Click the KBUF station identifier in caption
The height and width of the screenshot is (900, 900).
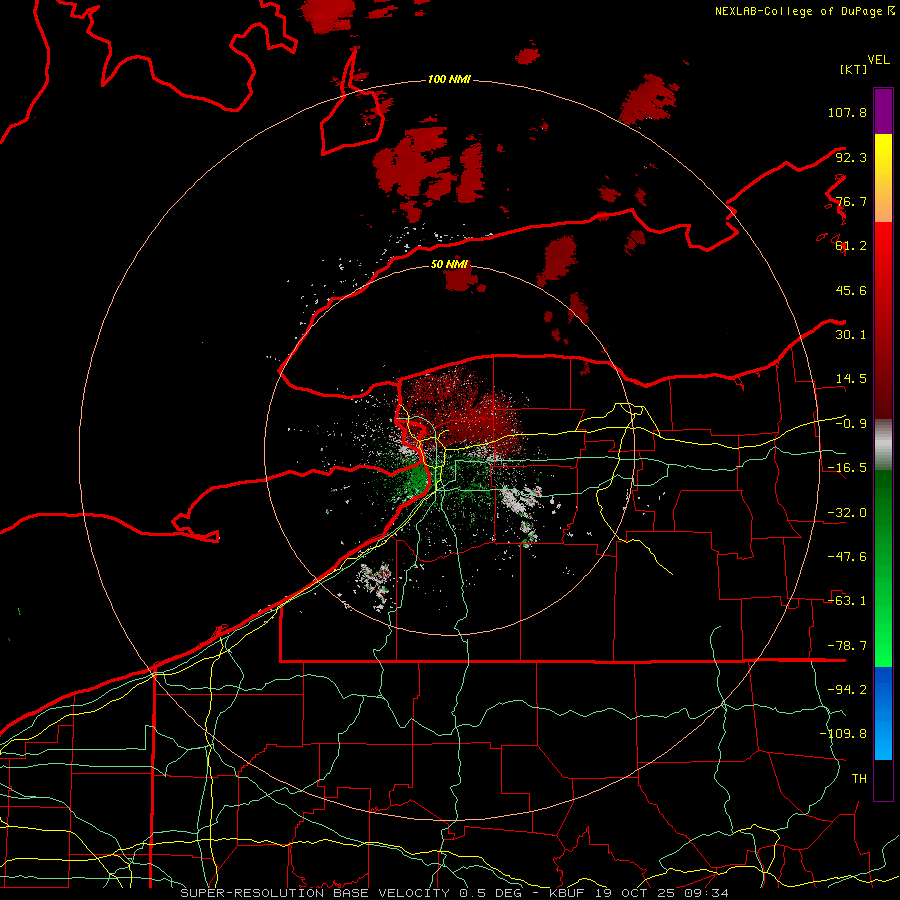[x=568, y=893]
